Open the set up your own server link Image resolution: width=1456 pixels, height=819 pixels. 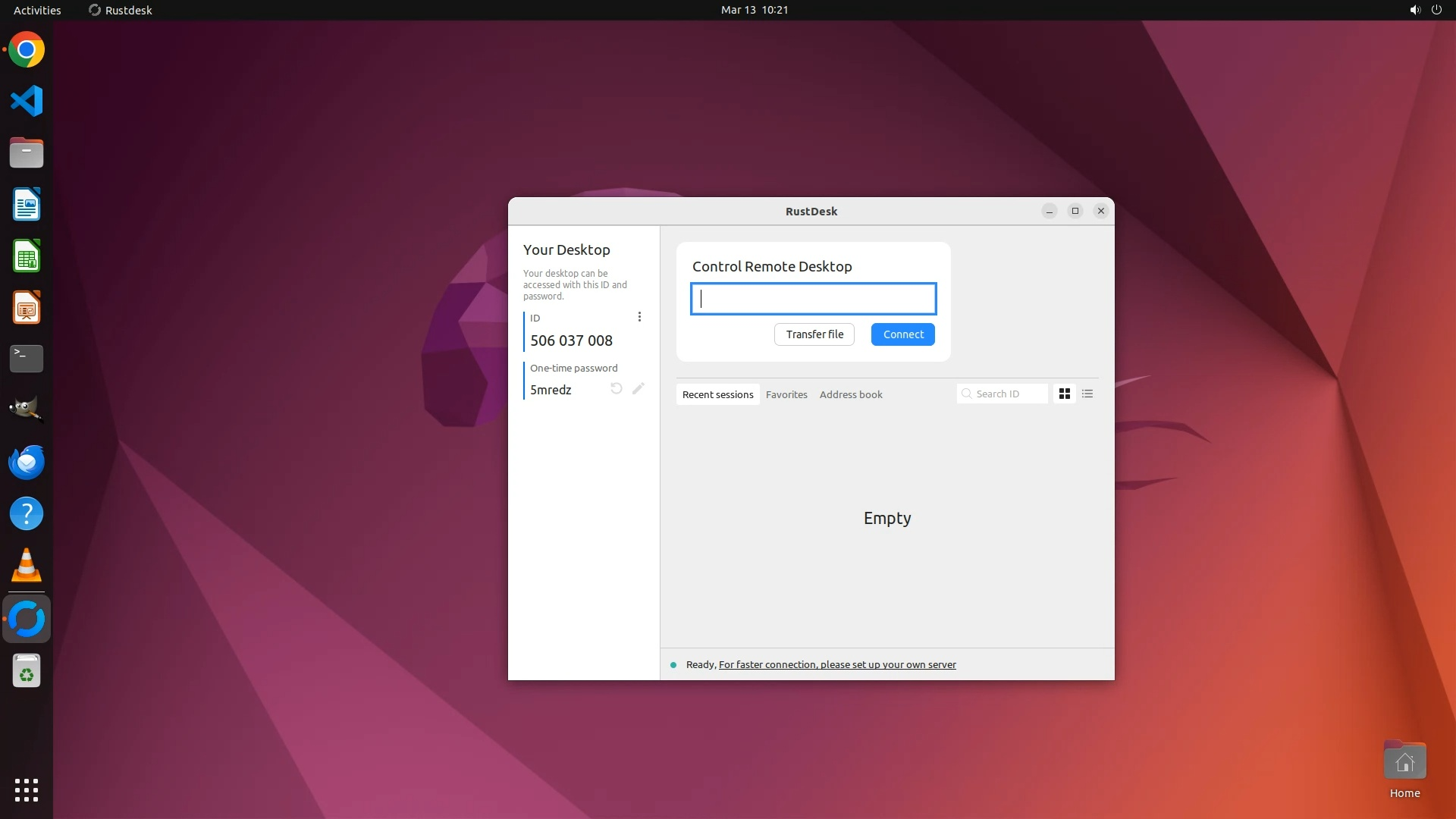(x=837, y=665)
